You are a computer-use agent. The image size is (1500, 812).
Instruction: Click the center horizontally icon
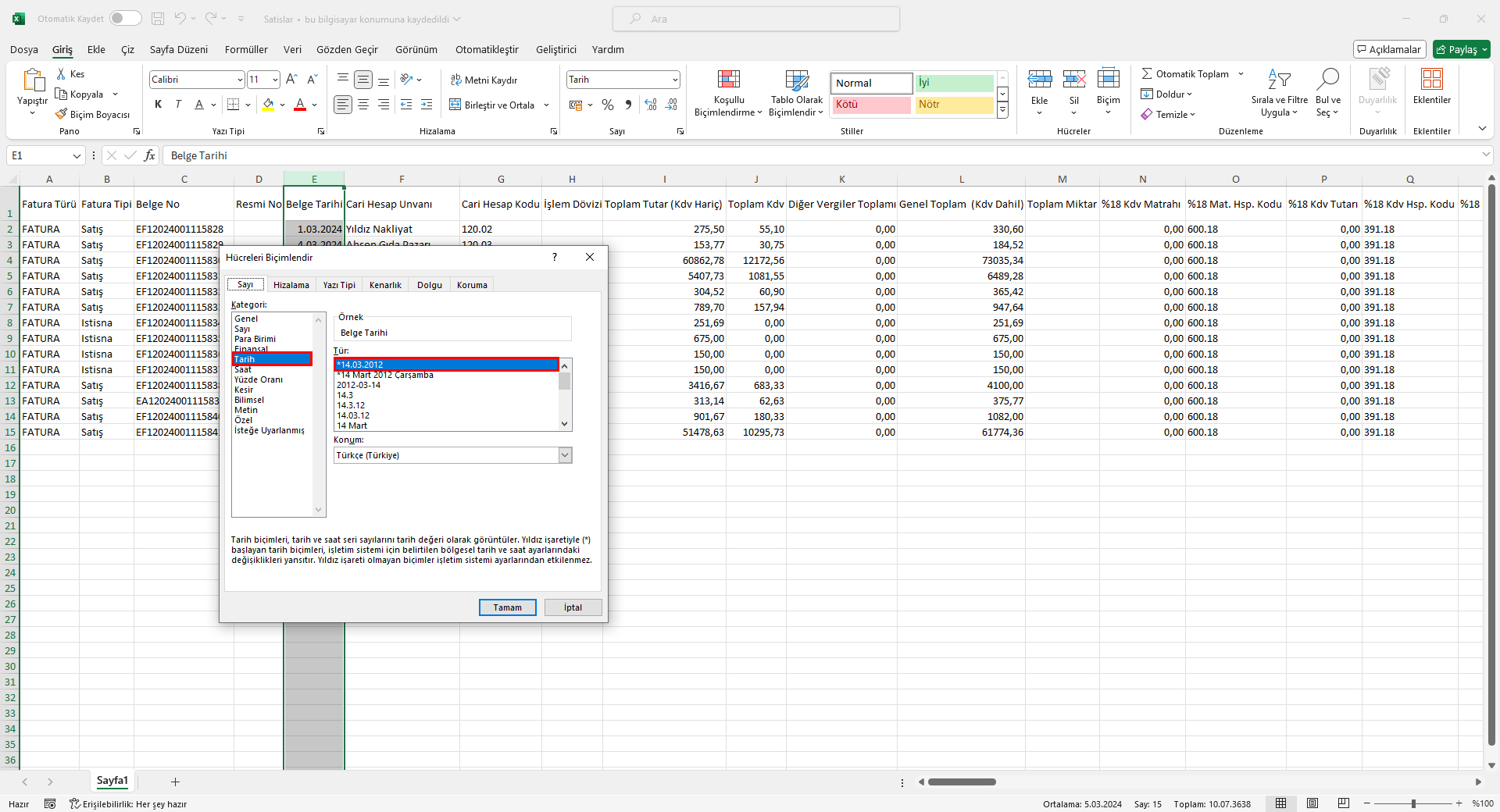363,104
